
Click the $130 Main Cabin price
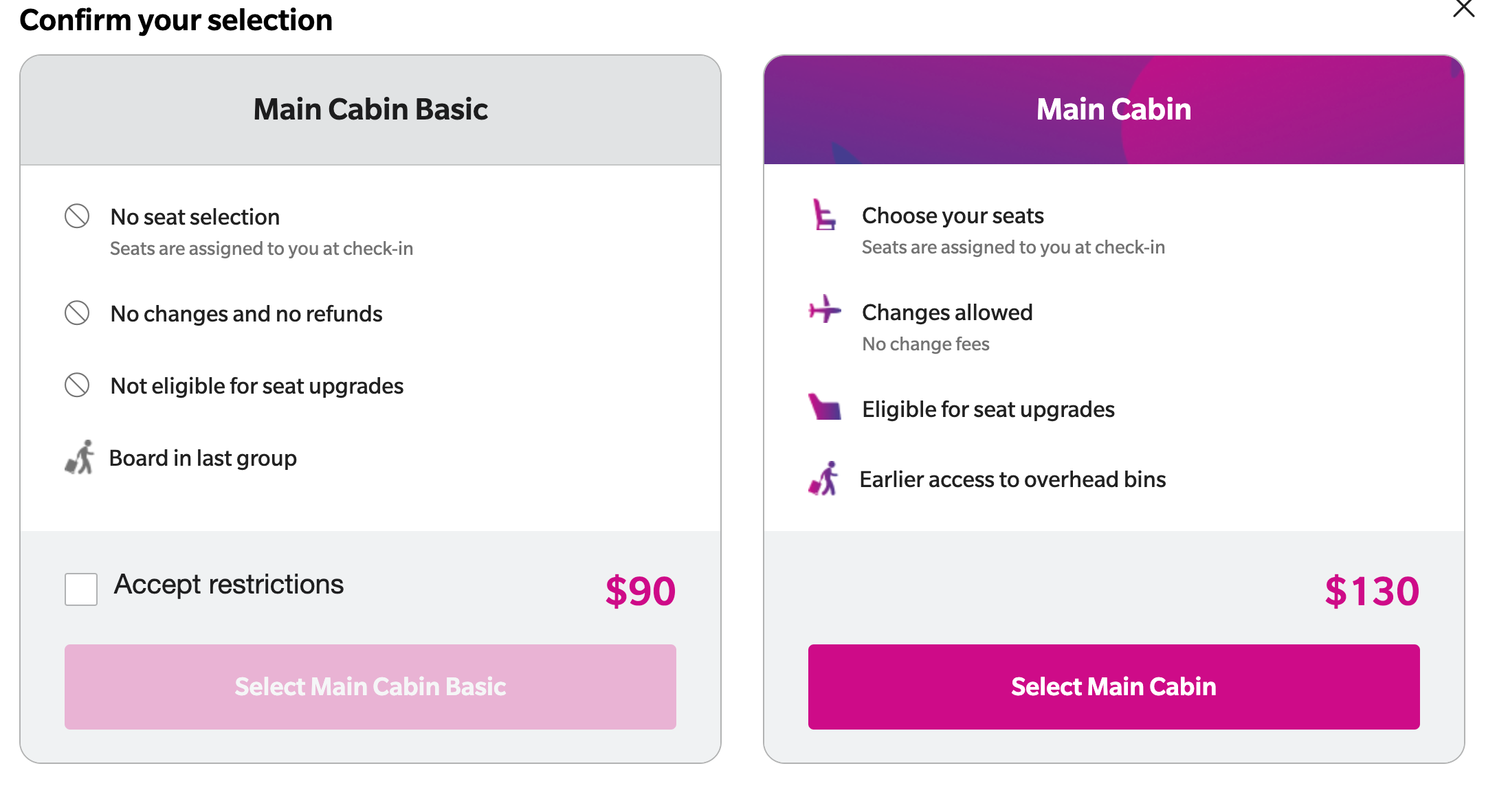tap(1372, 591)
